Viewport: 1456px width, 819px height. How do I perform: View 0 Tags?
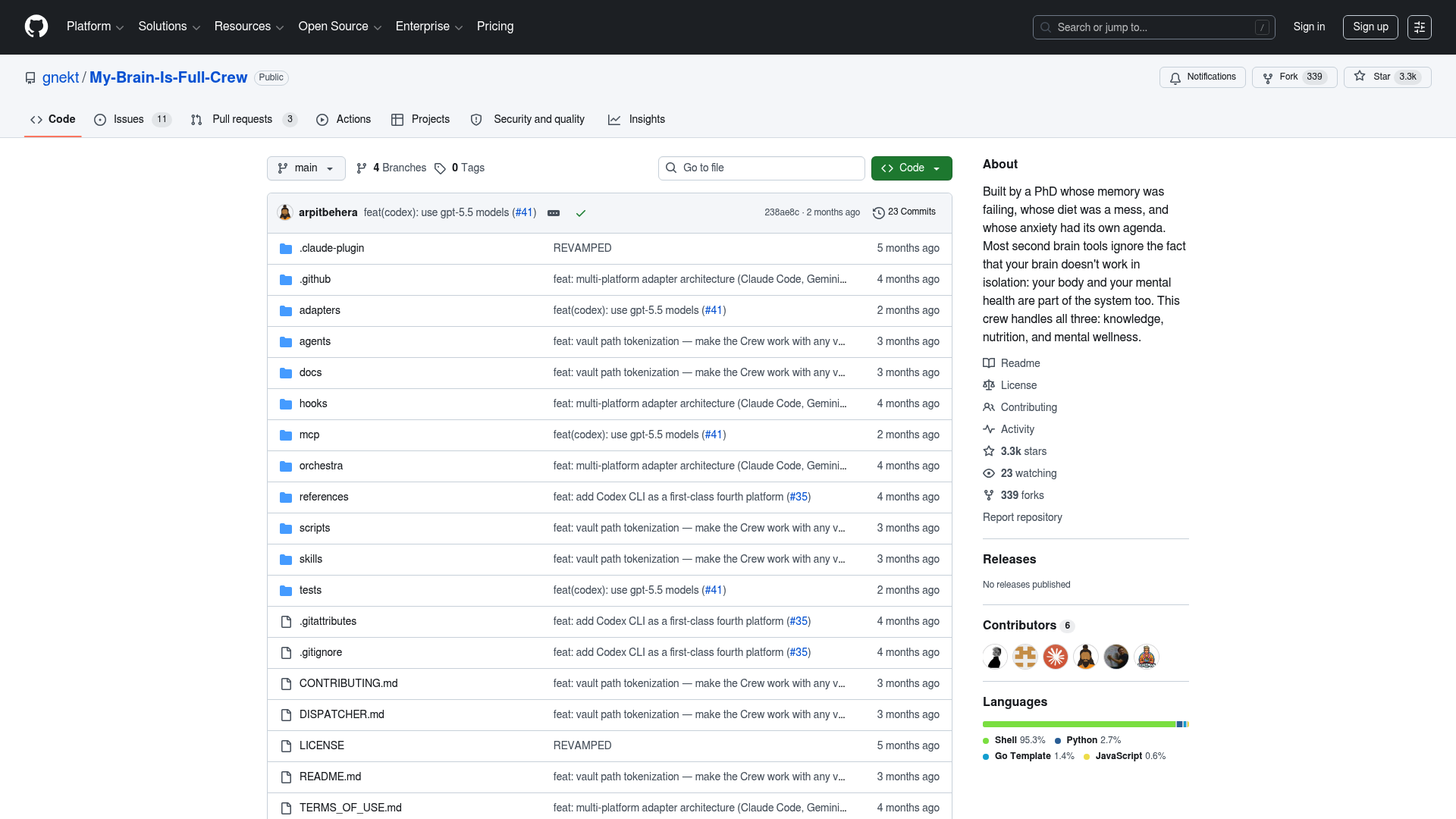(x=460, y=168)
